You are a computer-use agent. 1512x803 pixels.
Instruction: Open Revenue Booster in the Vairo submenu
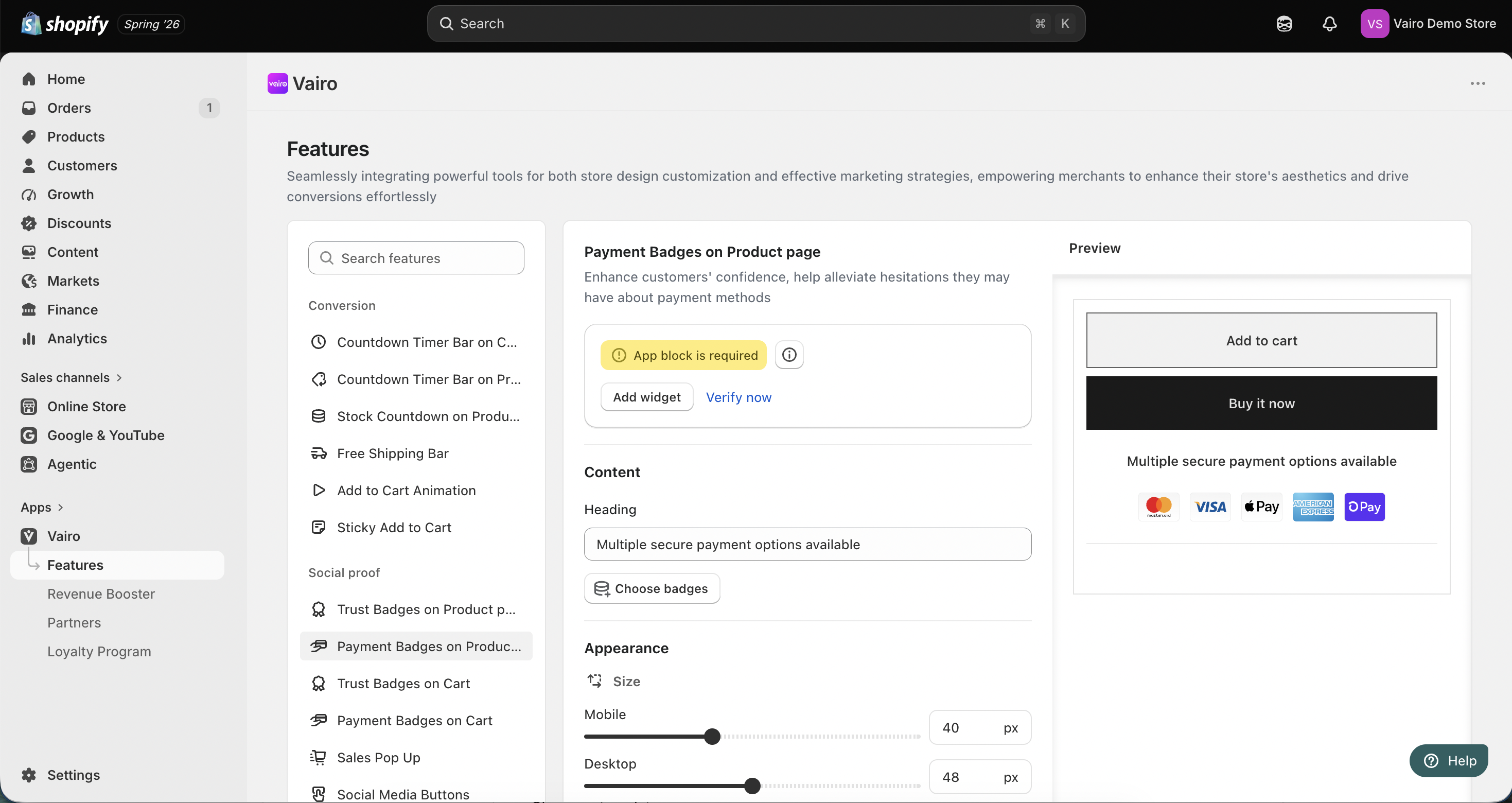click(x=101, y=594)
